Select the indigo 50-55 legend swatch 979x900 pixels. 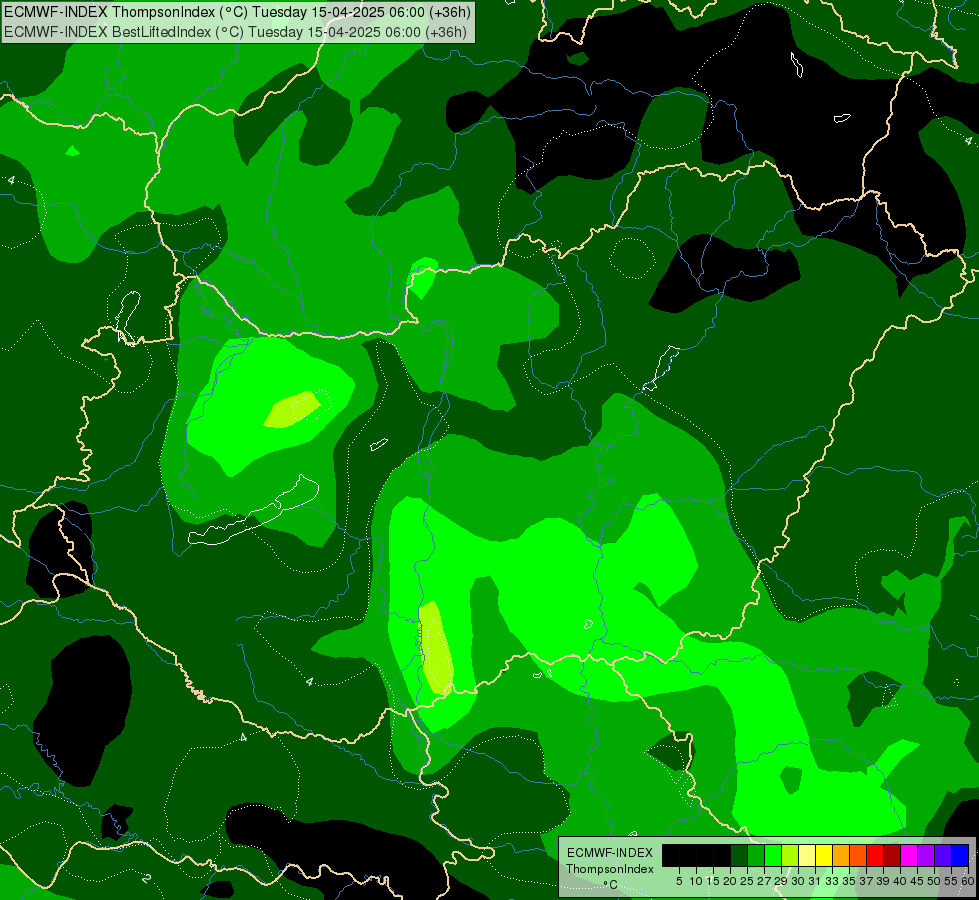click(x=943, y=855)
